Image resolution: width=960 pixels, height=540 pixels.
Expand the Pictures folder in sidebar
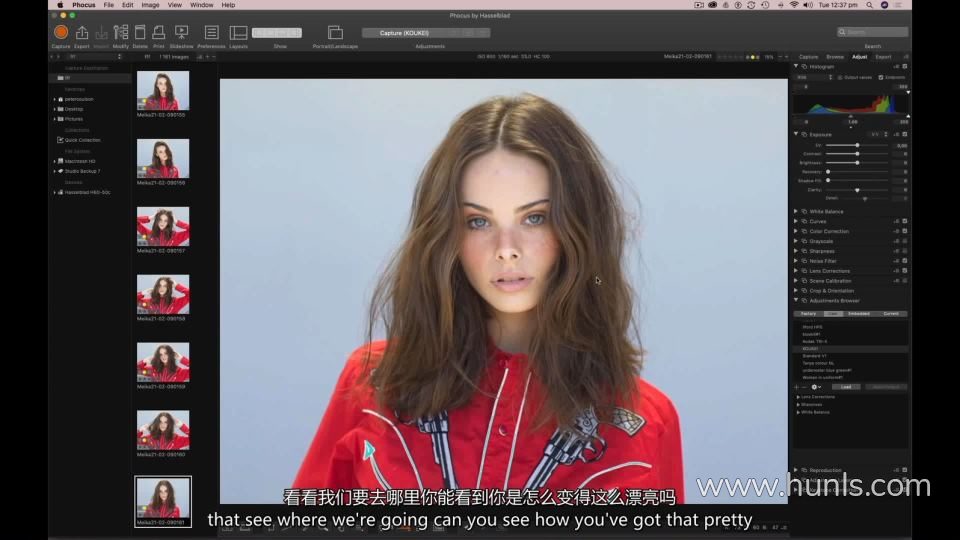pyautogui.click(x=54, y=119)
